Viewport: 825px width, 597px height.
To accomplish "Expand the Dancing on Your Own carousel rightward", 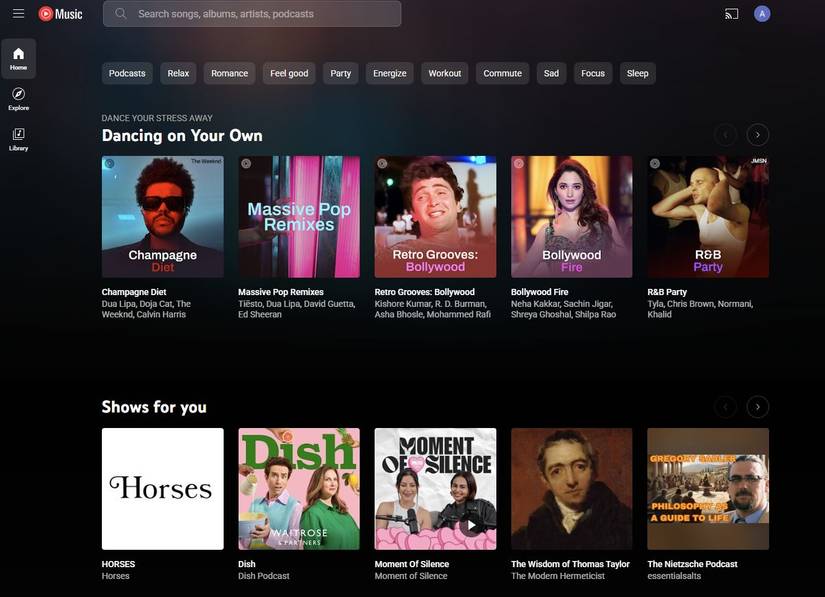I will click(x=755, y=132).
